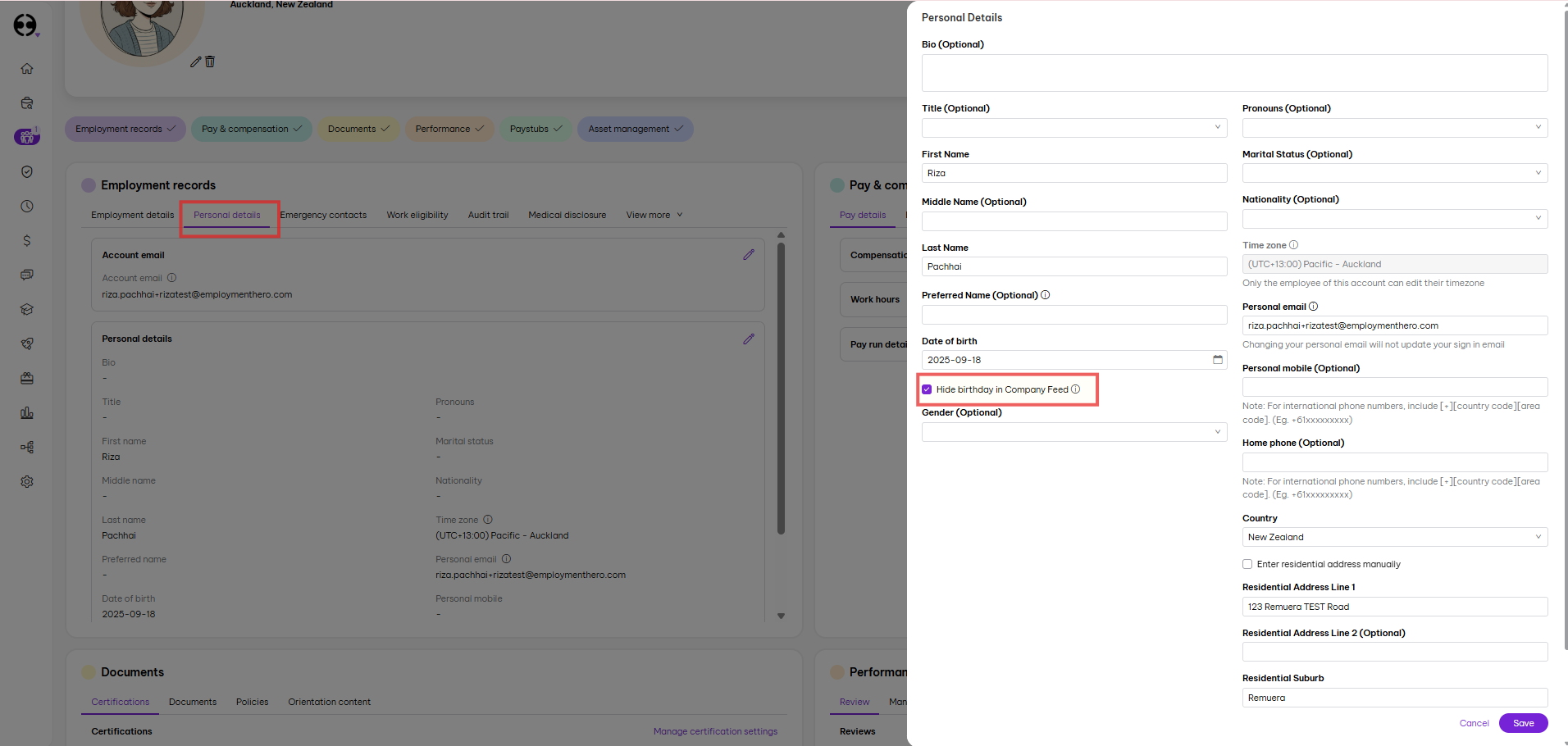Delete profile photo using trash icon

point(210,61)
